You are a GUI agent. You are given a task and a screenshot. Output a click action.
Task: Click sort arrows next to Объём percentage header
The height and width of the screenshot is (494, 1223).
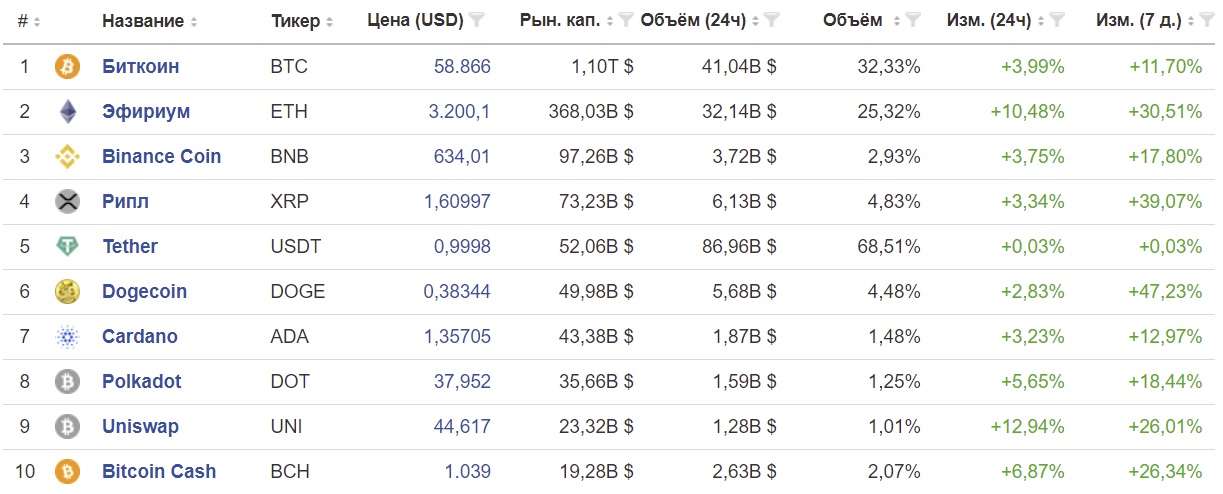click(x=897, y=22)
